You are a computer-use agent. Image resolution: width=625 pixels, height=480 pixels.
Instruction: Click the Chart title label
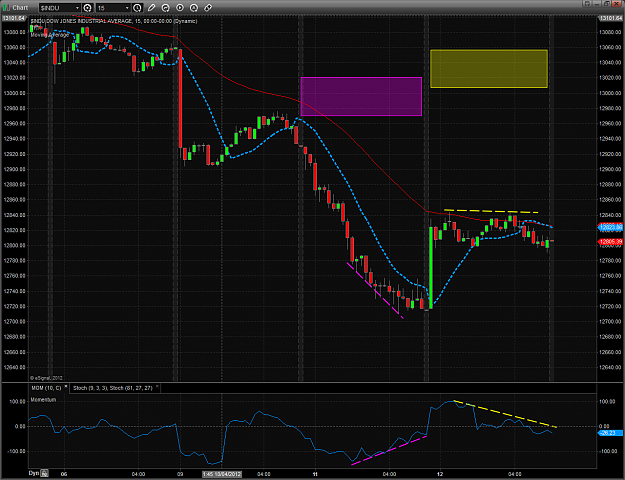click(x=20, y=8)
